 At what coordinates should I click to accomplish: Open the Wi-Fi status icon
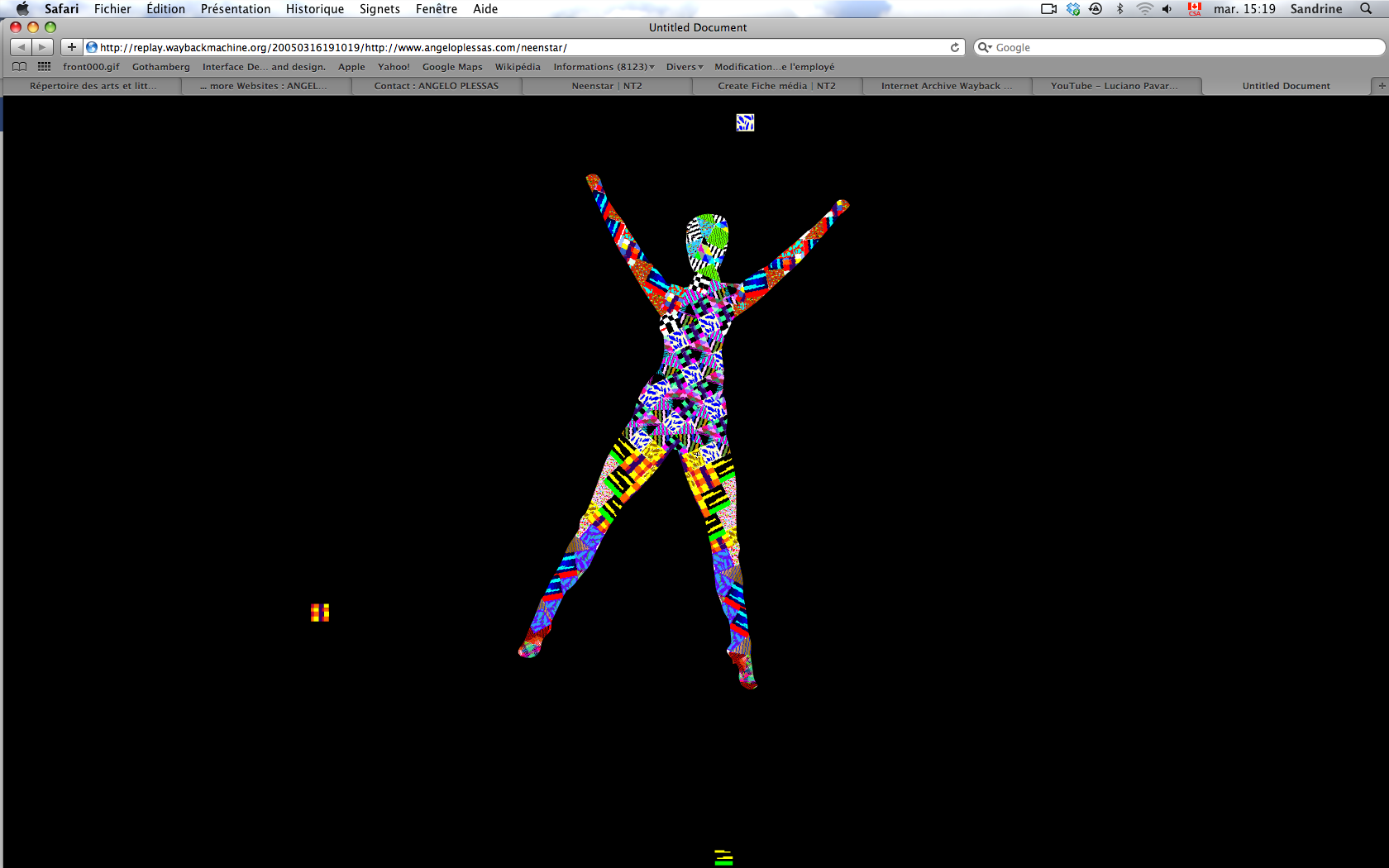pyautogui.click(x=1144, y=9)
